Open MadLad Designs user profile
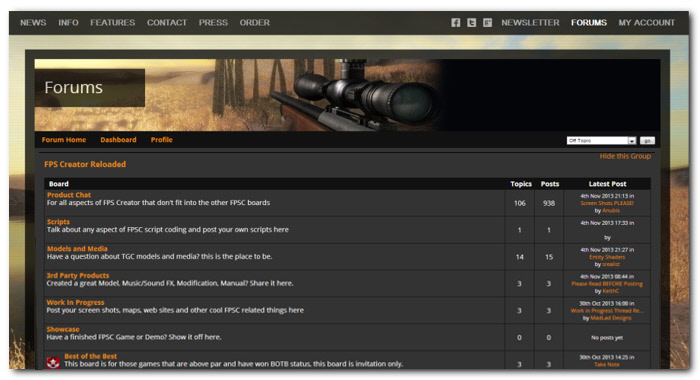 click(611, 318)
